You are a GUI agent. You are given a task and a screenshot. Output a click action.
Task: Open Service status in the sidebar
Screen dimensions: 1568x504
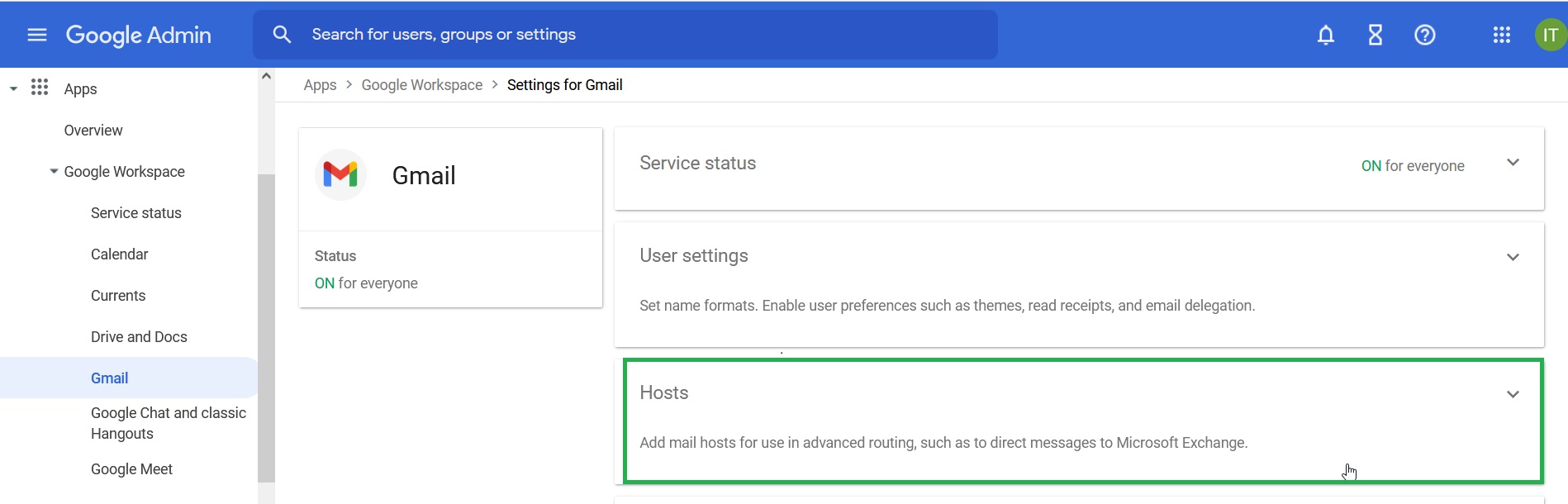click(x=136, y=213)
